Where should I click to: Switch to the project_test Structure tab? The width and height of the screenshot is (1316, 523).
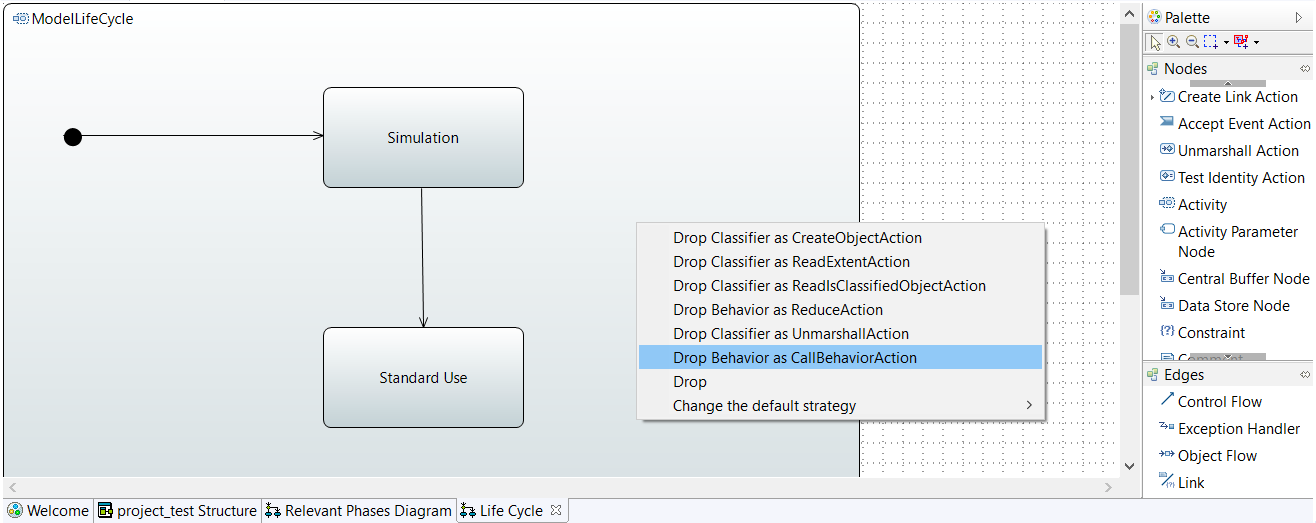coord(177,511)
